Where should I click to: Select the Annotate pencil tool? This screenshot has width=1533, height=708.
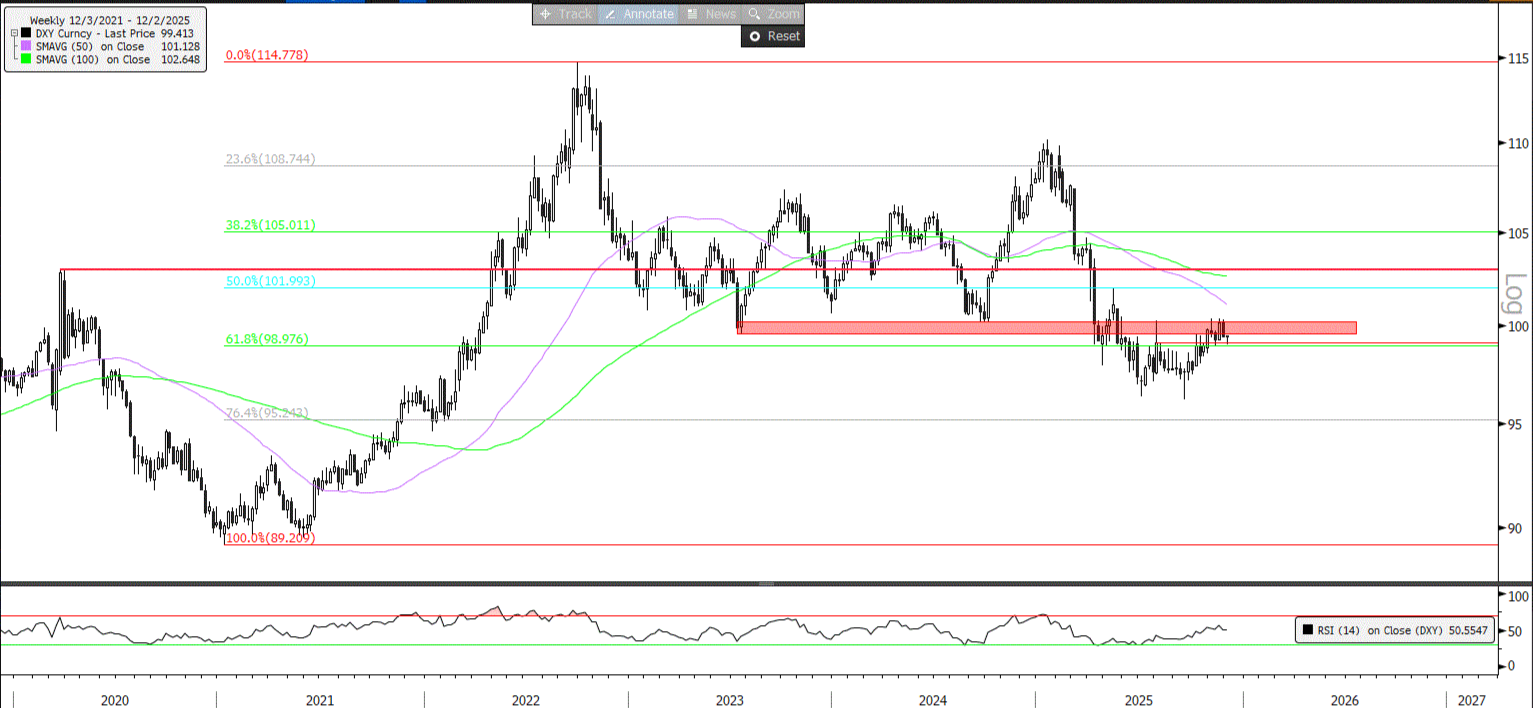(x=638, y=14)
